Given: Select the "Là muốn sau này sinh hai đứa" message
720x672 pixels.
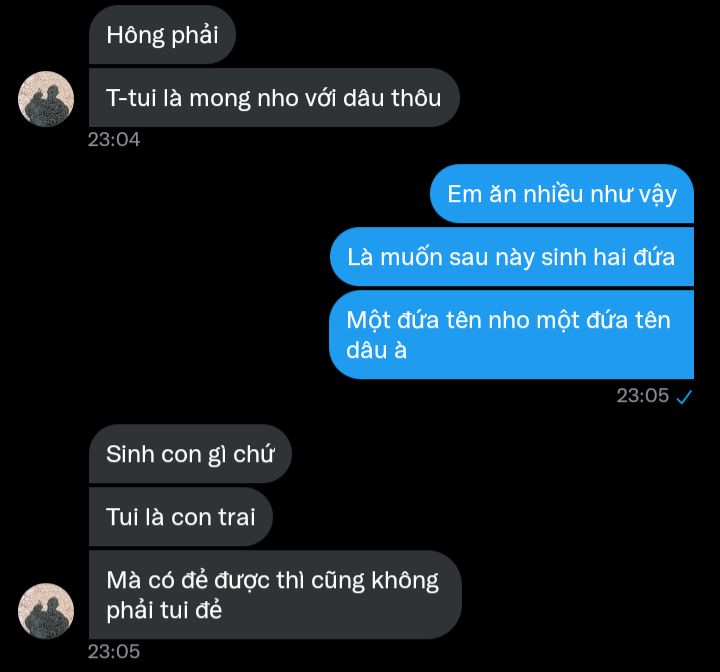Looking at the screenshot, I should tap(512, 257).
